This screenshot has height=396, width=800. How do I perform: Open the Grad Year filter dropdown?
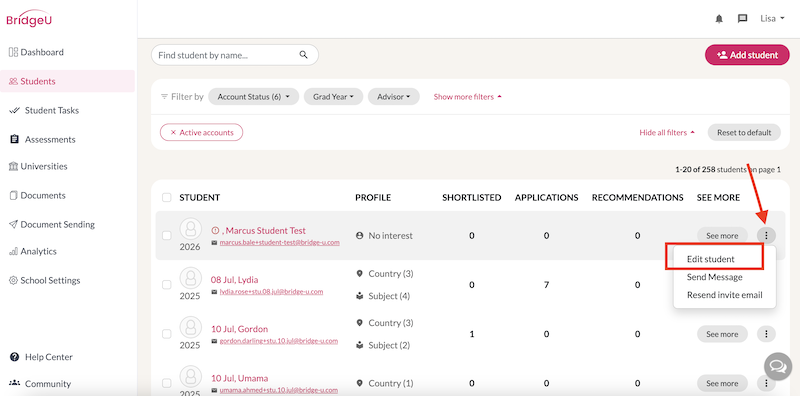333,96
